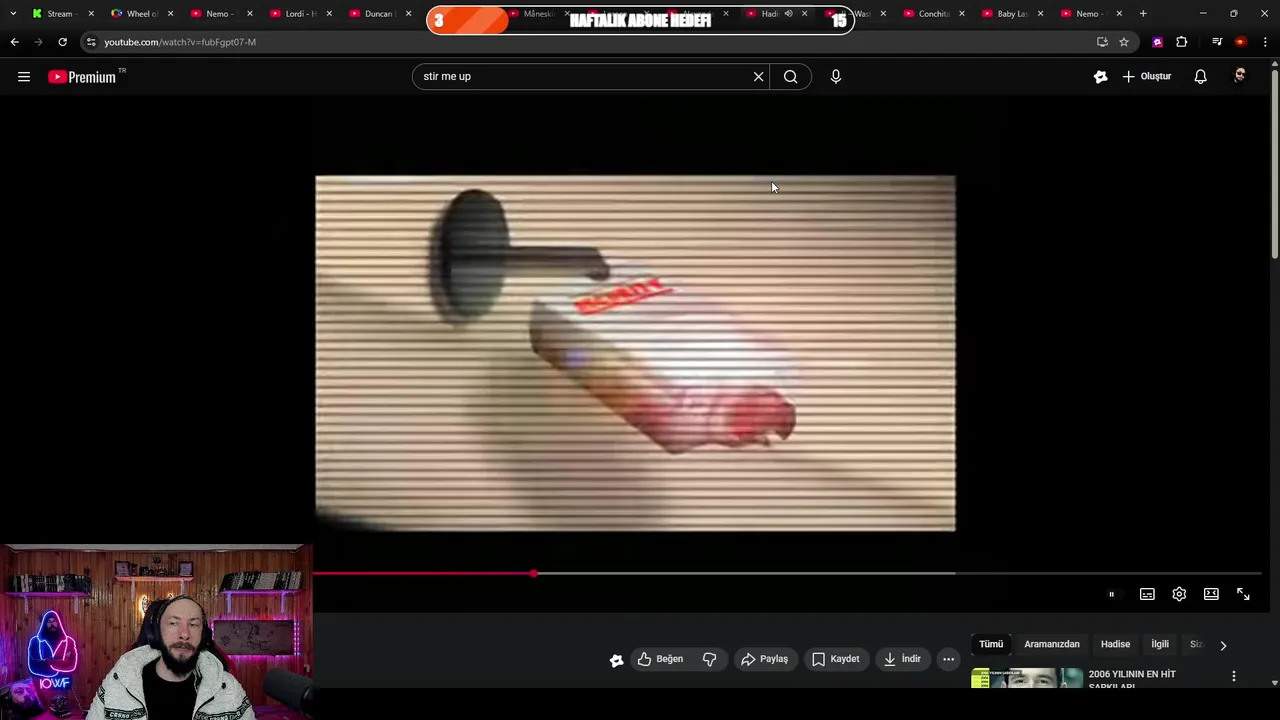Dislike the video with thumbs-down
1280x720 pixels.
[x=709, y=659]
